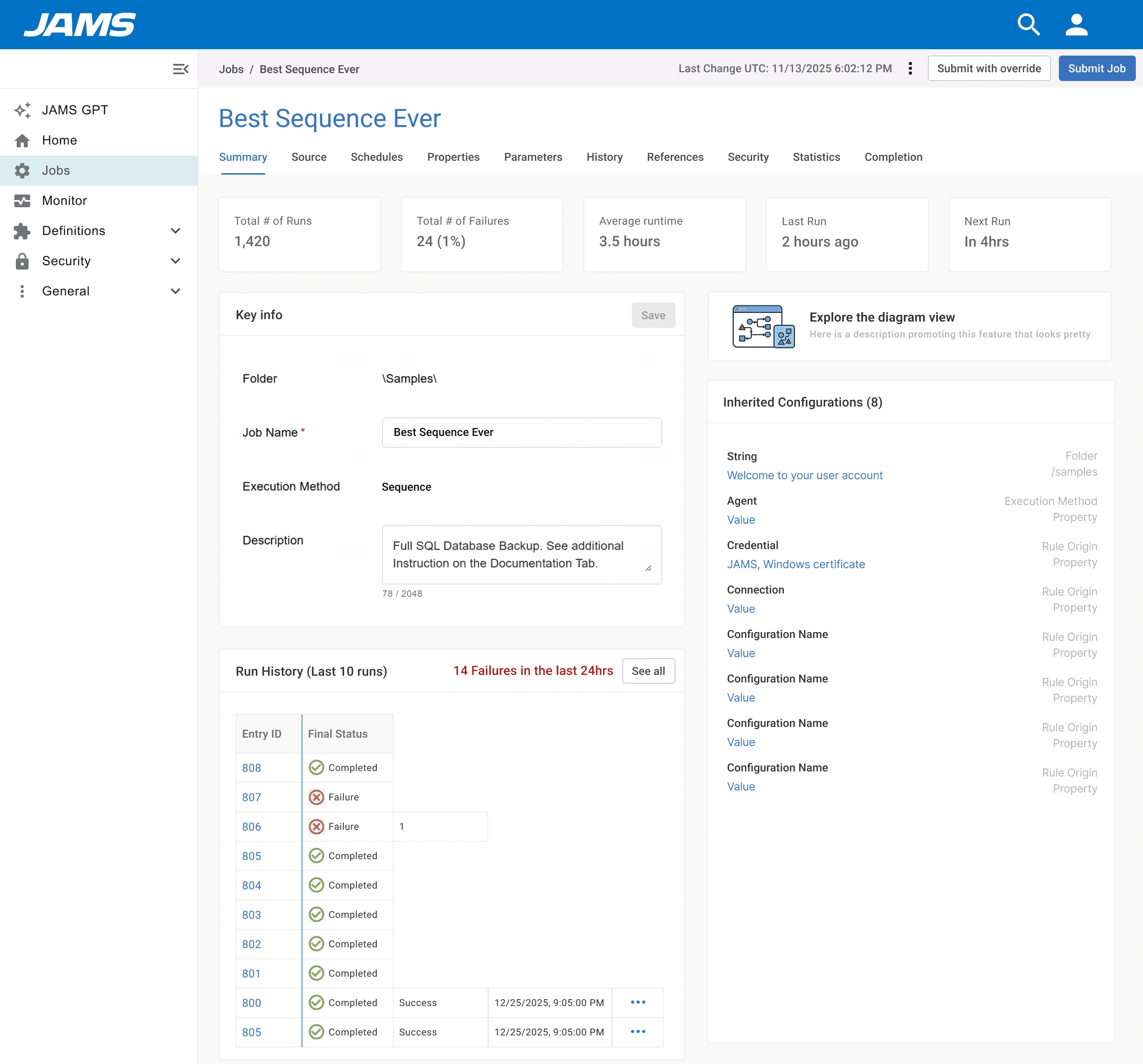This screenshot has height=1064, width=1143.
Task: Open the user profile icon
Action: [x=1076, y=25]
